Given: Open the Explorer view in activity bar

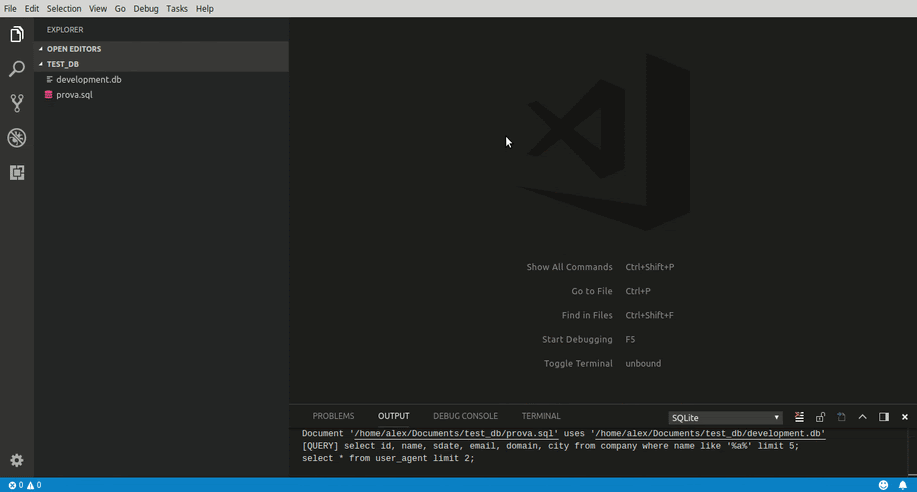Looking at the screenshot, I should click(x=17, y=35).
